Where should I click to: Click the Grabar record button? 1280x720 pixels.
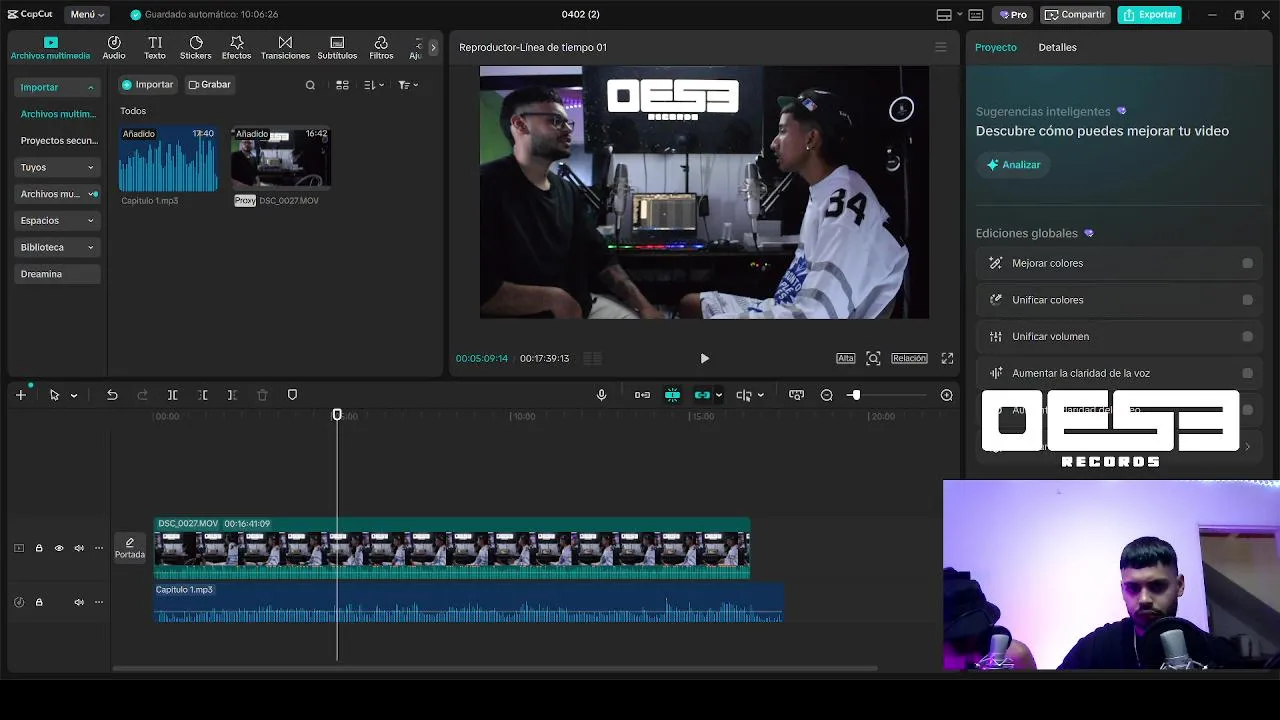[x=210, y=84]
